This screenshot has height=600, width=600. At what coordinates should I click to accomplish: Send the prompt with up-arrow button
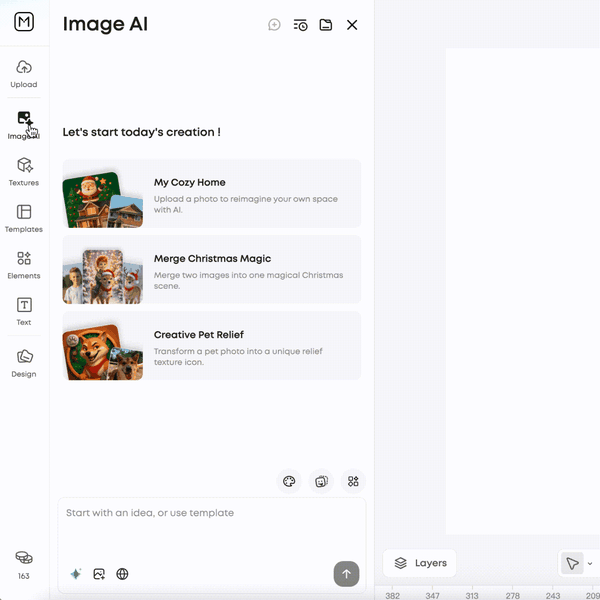[346, 574]
